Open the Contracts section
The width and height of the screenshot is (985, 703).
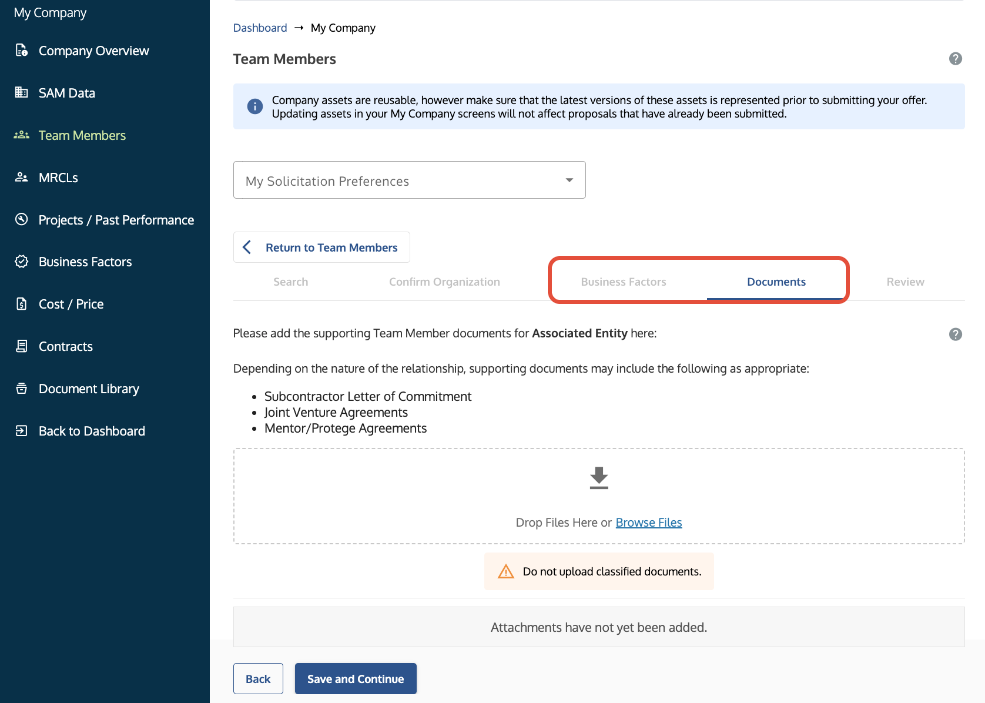pos(66,346)
